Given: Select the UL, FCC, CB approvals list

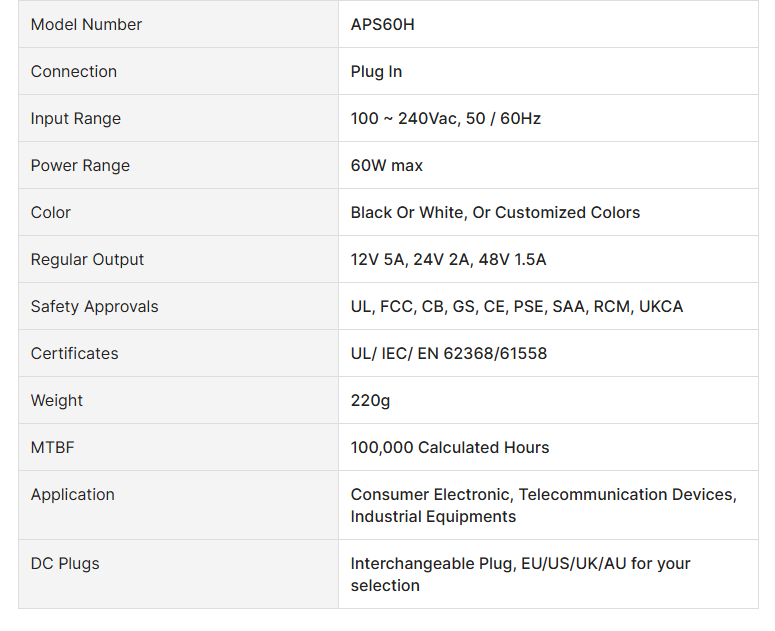Looking at the screenshot, I should click(516, 306).
